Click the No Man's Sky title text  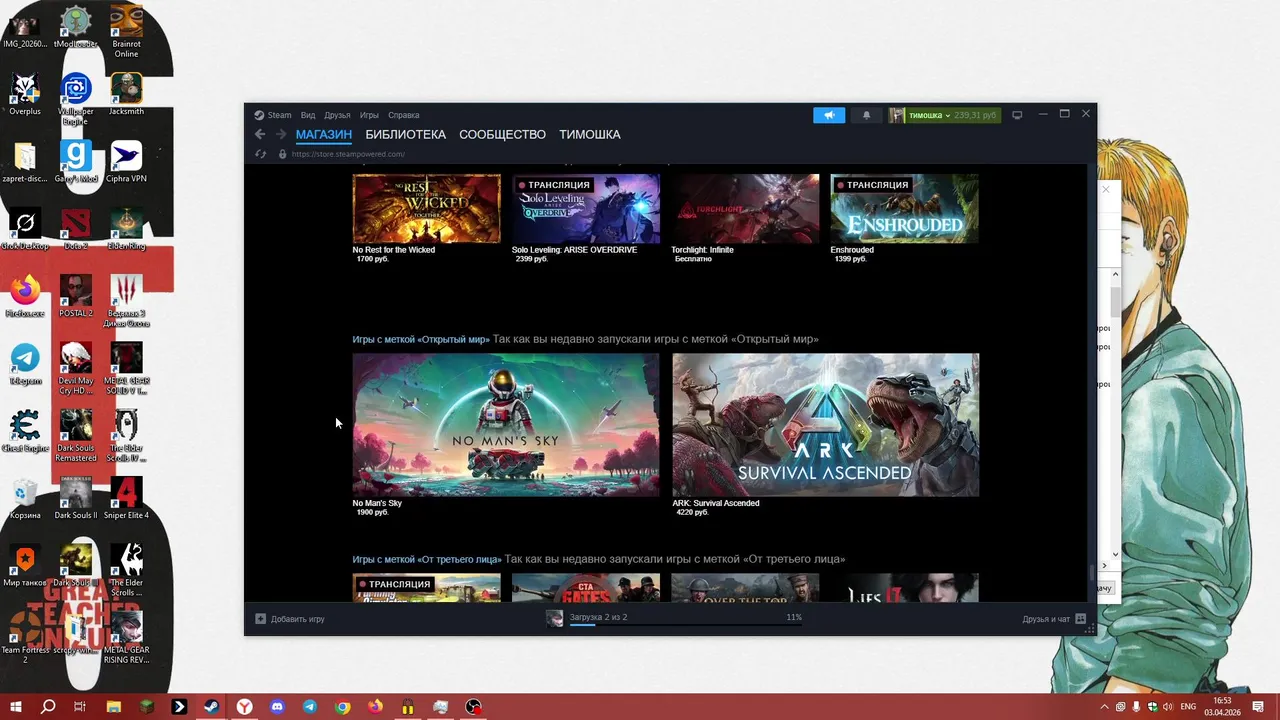(x=377, y=503)
